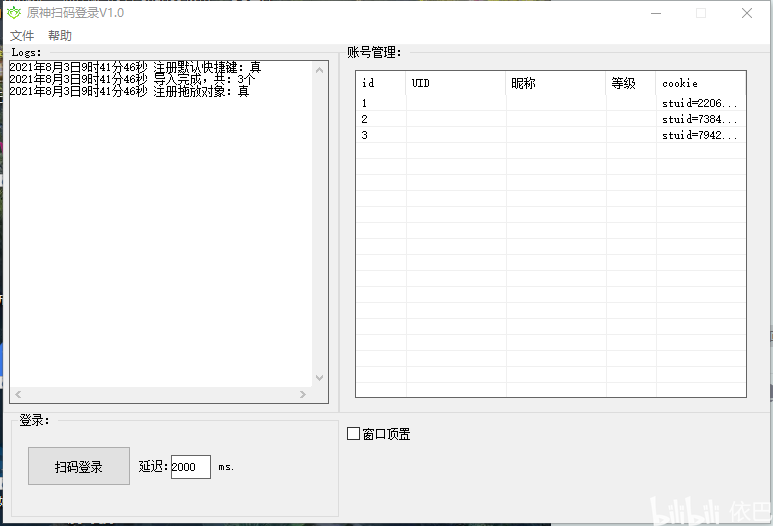Viewport: 773px width, 526px height.
Task: Click the 昵称 column header
Action: pos(556,83)
